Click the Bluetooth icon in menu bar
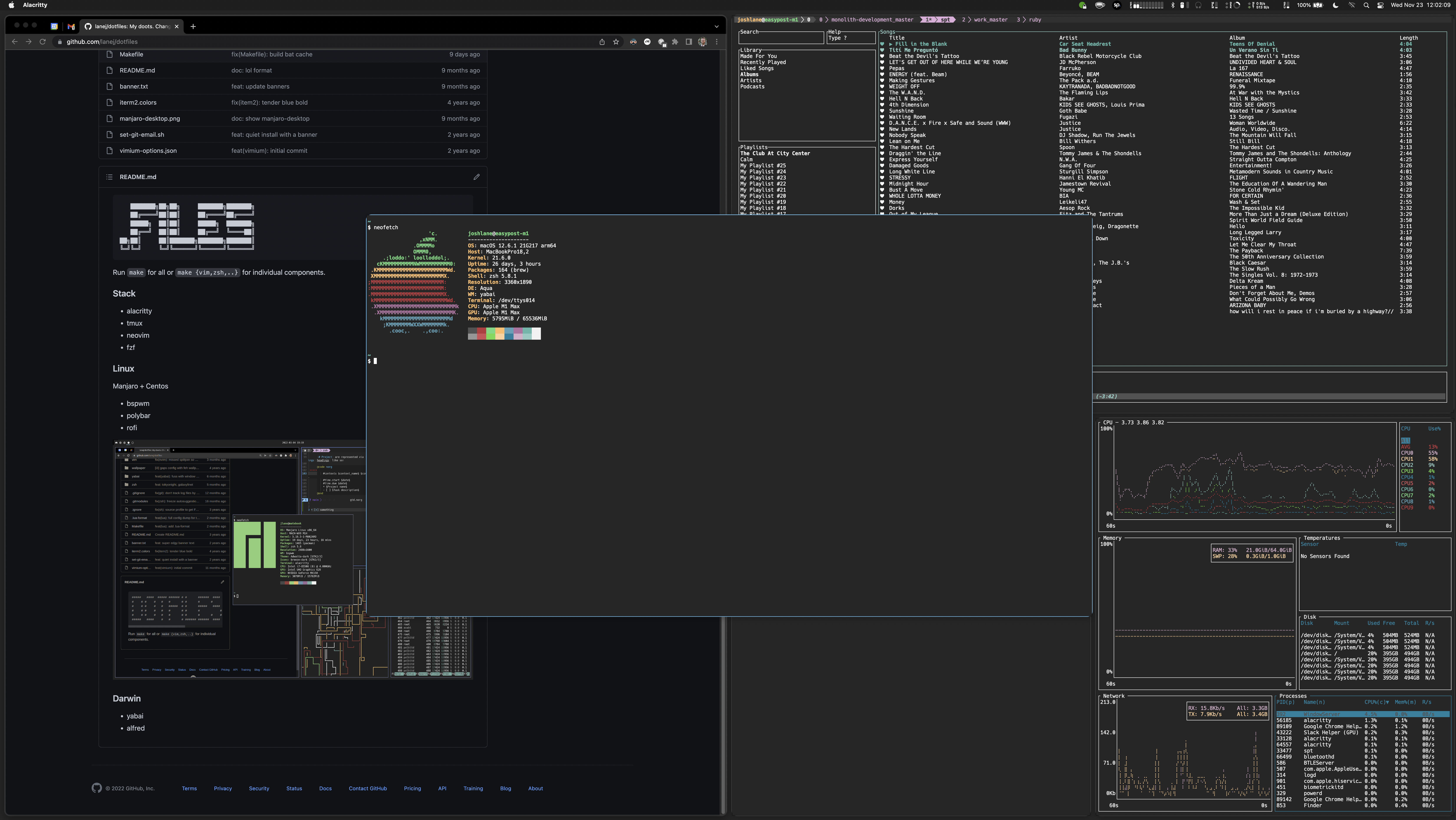This screenshot has height=820, width=1456. (1173, 5)
